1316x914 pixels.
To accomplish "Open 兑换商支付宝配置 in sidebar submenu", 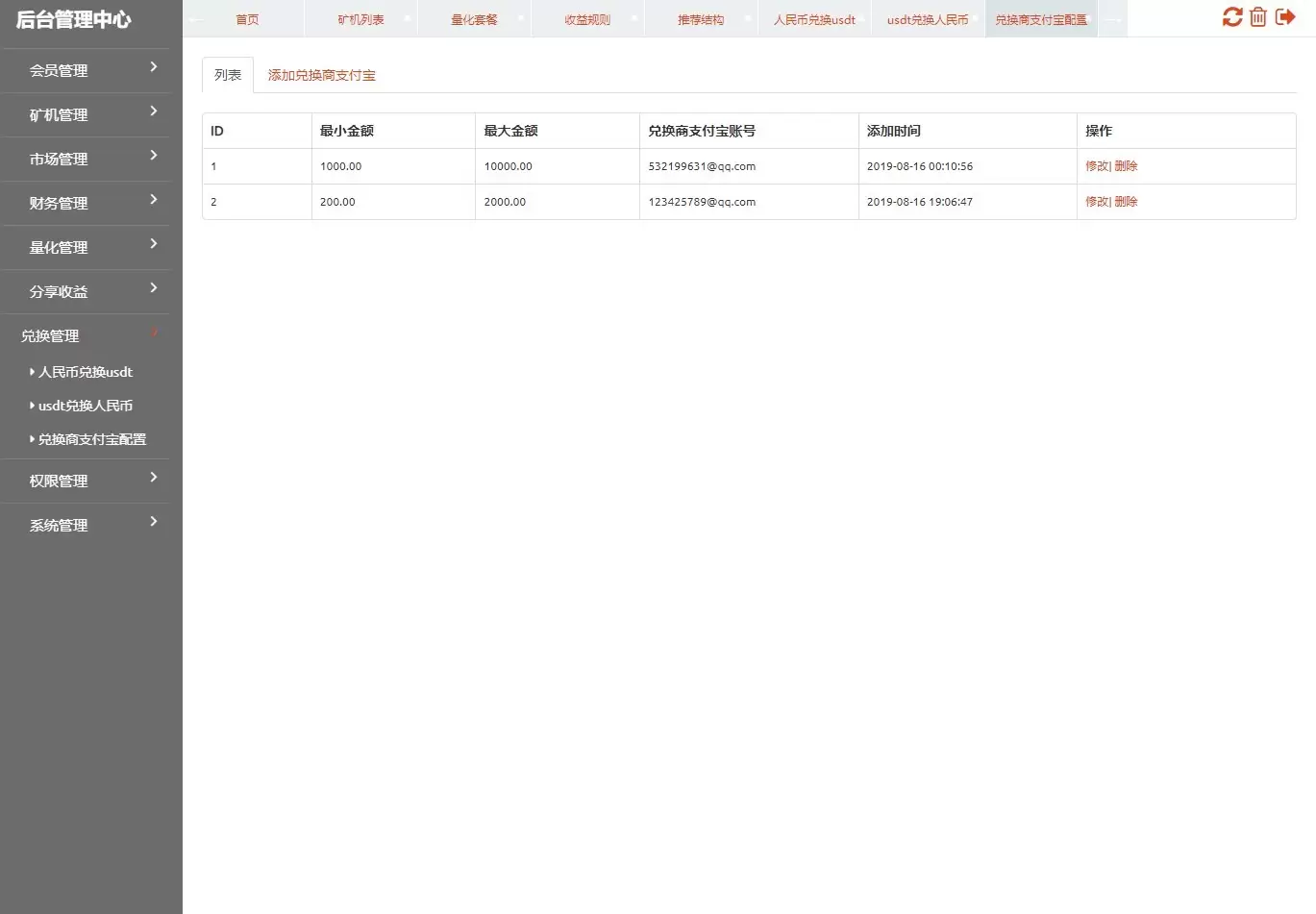I will click(x=91, y=439).
